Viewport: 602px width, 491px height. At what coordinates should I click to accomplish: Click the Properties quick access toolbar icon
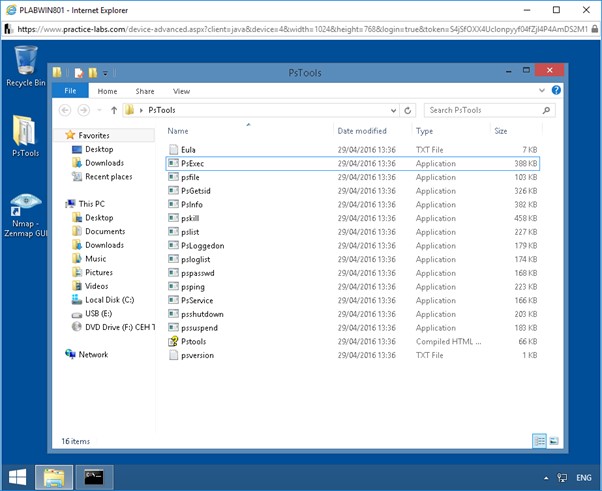tap(79, 73)
